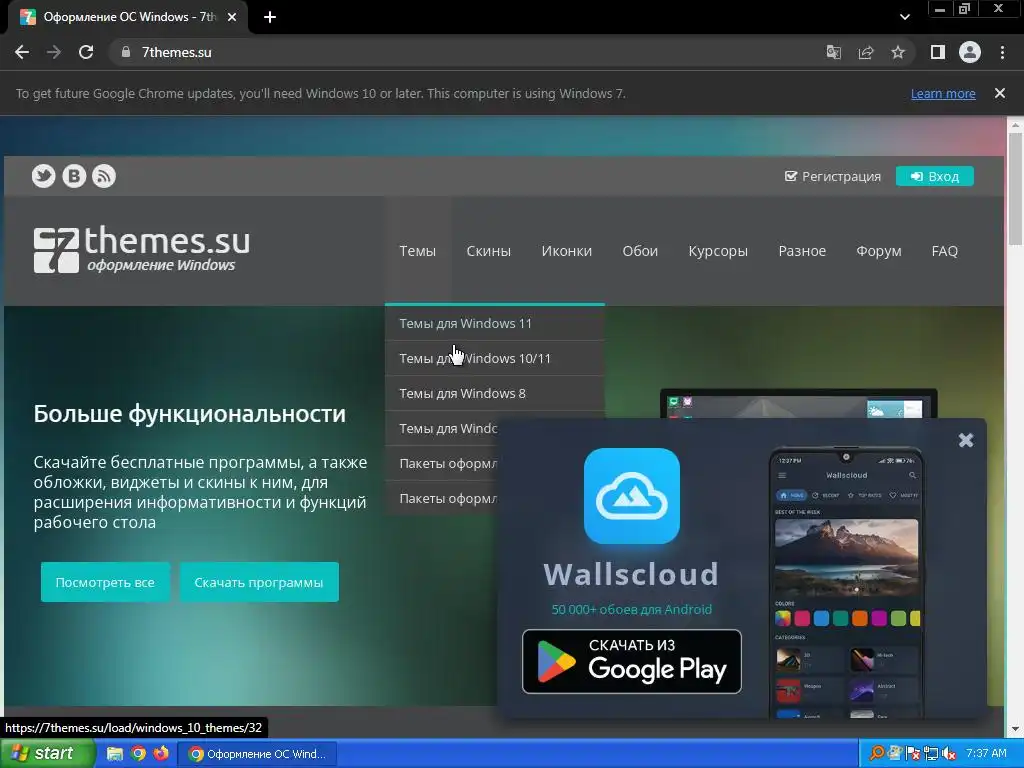The image size is (1024, 768).
Task: Open the Twitter social icon
Action: pyautogui.click(x=44, y=176)
